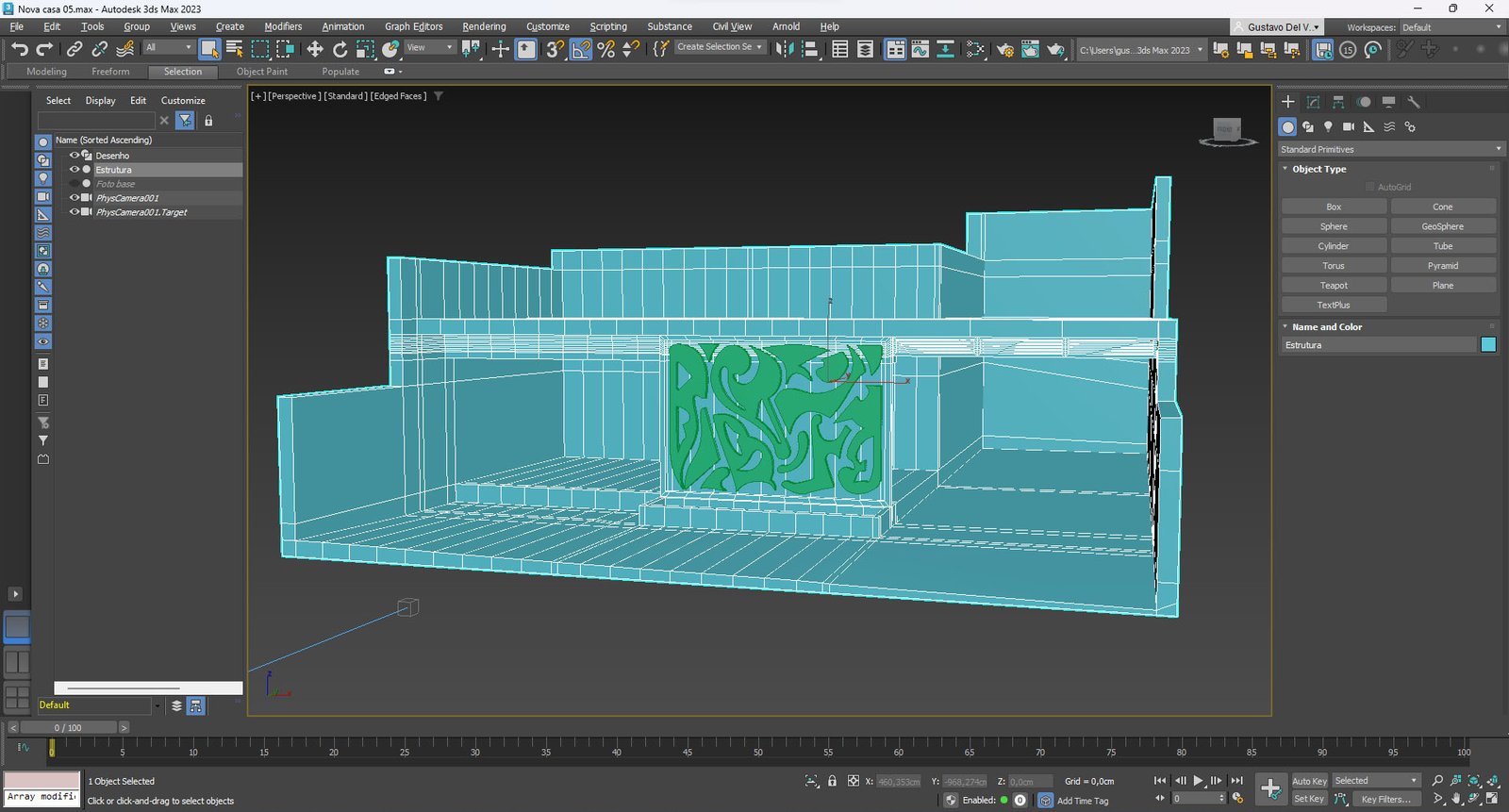This screenshot has width=1509, height=812.
Task: Open reference coordinate View dropdown
Action: pos(430,47)
